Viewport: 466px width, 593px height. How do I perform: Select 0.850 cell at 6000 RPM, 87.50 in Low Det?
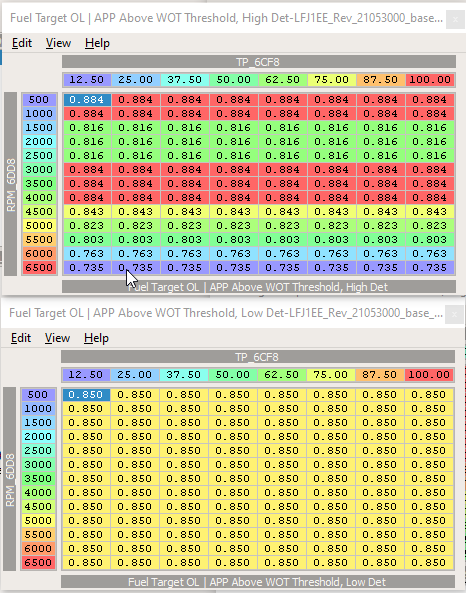point(380,548)
